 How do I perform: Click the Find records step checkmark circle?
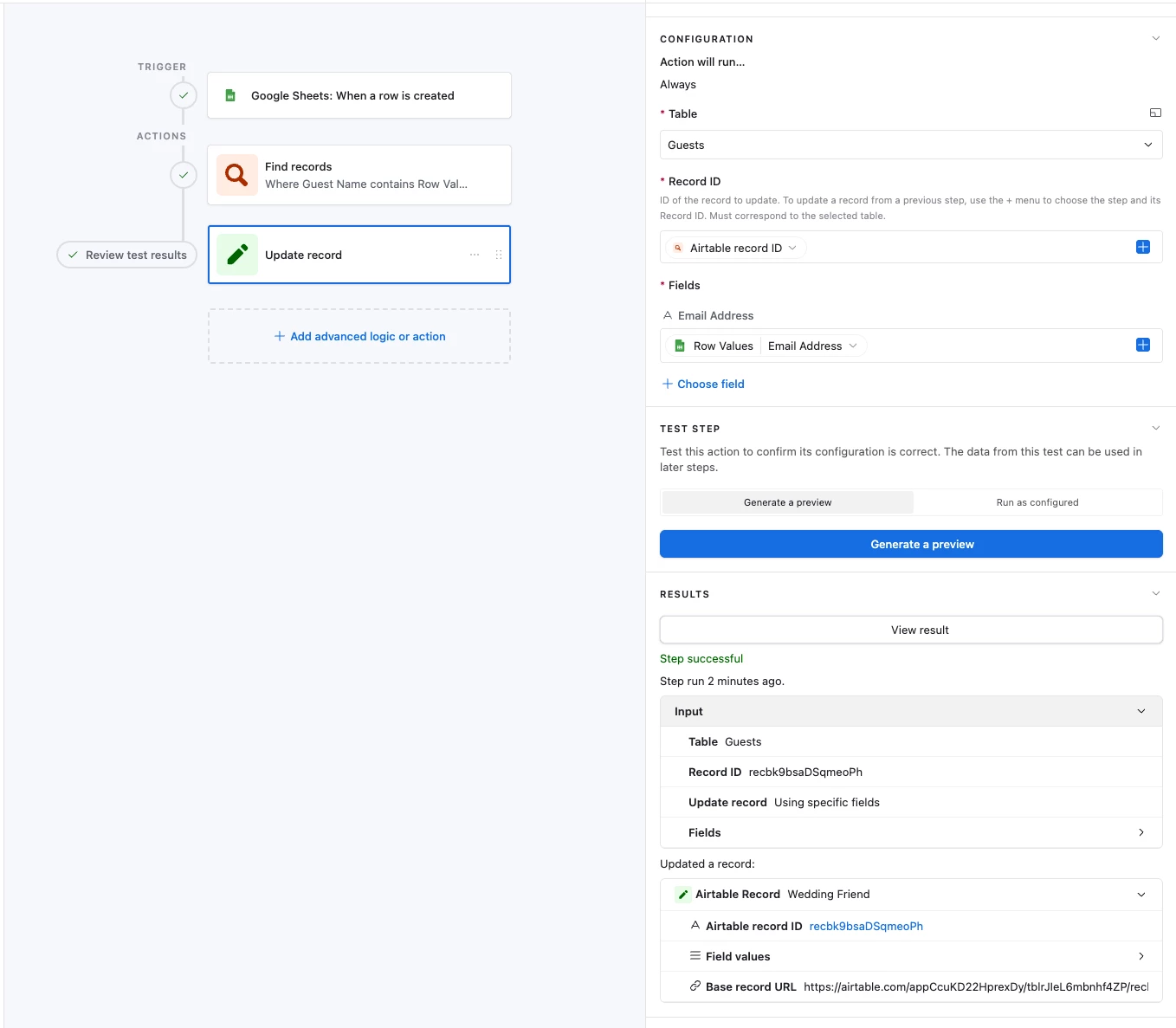(x=184, y=175)
